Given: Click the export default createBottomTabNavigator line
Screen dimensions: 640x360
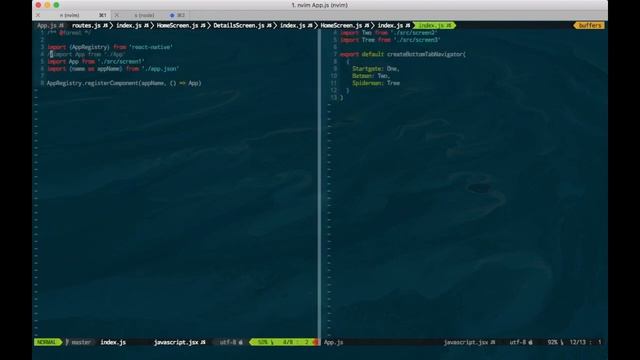Looking at the screenshot, I should click(403, 54).
